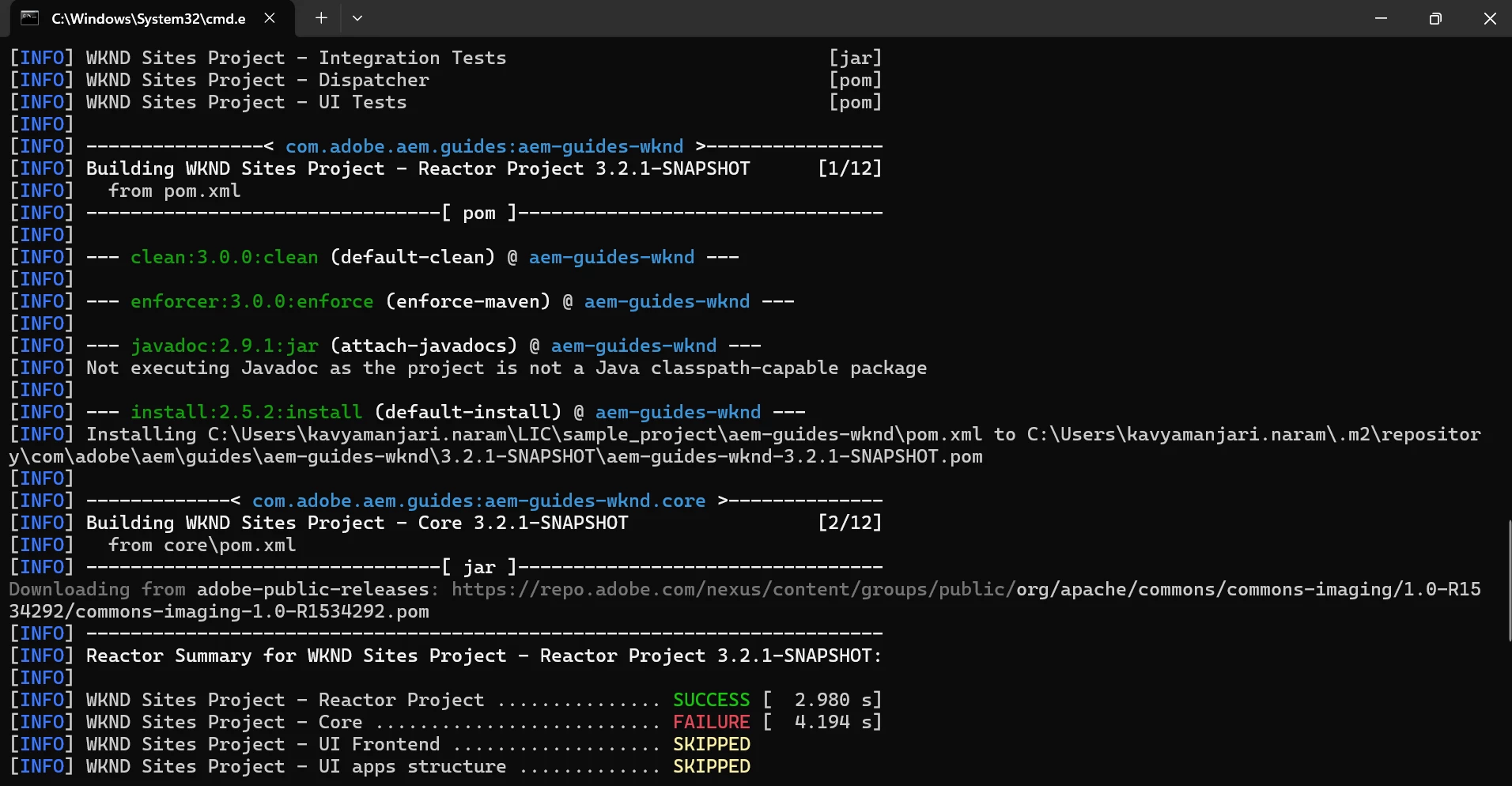The height and width of the screenshot is (786, 1512).
Task: Click the 'Reactor Summary for WKND Sites Project' line
Action: (x=483, y=656)
